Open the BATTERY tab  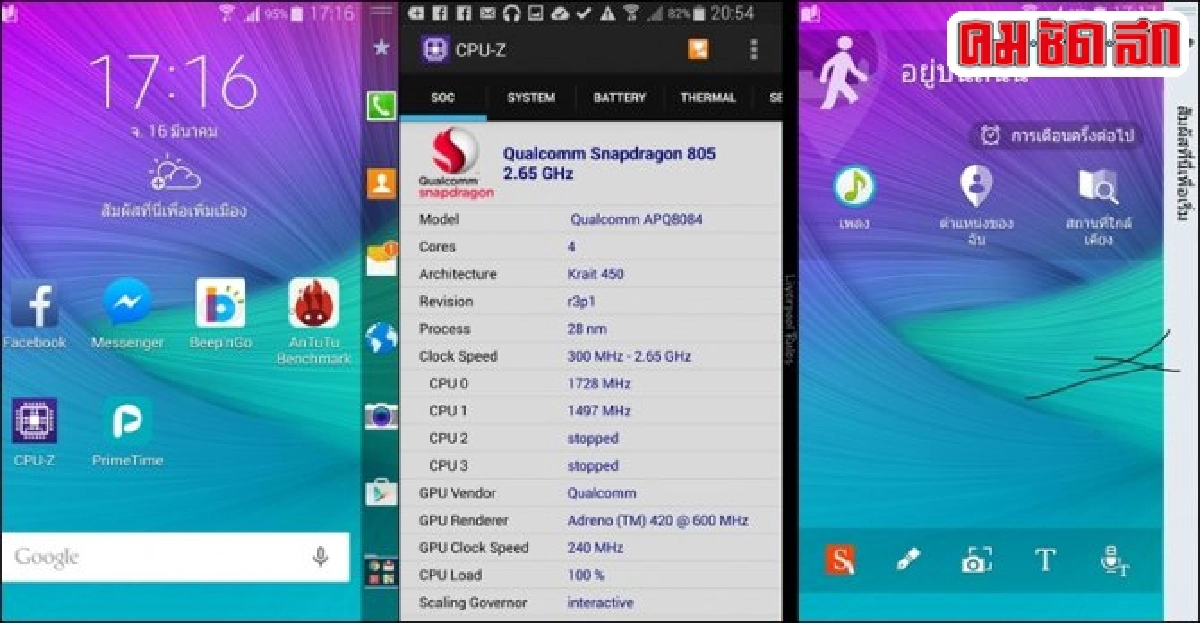[x=620, y=98]
